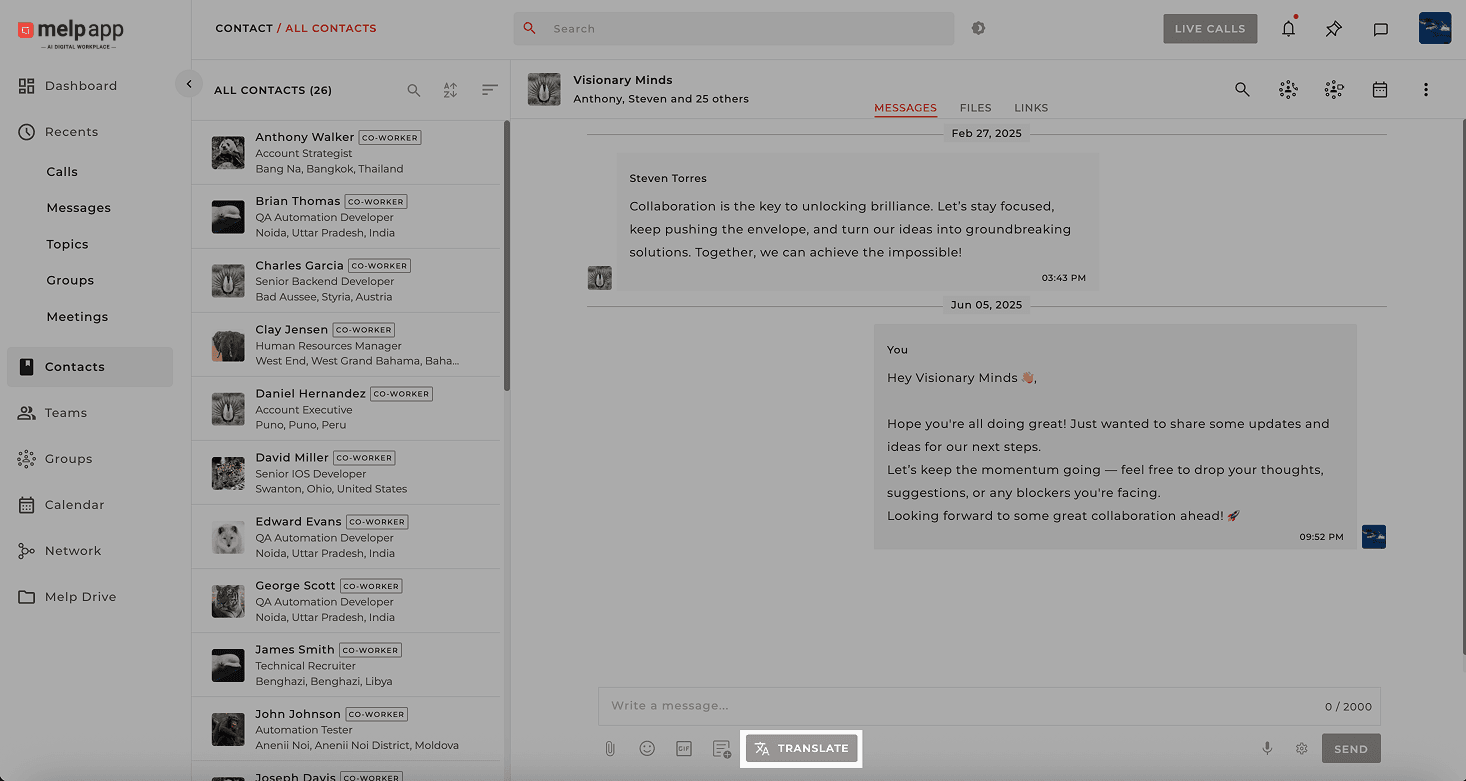
Task: Attach a file using the paperclip
Action: pos(610,748)
